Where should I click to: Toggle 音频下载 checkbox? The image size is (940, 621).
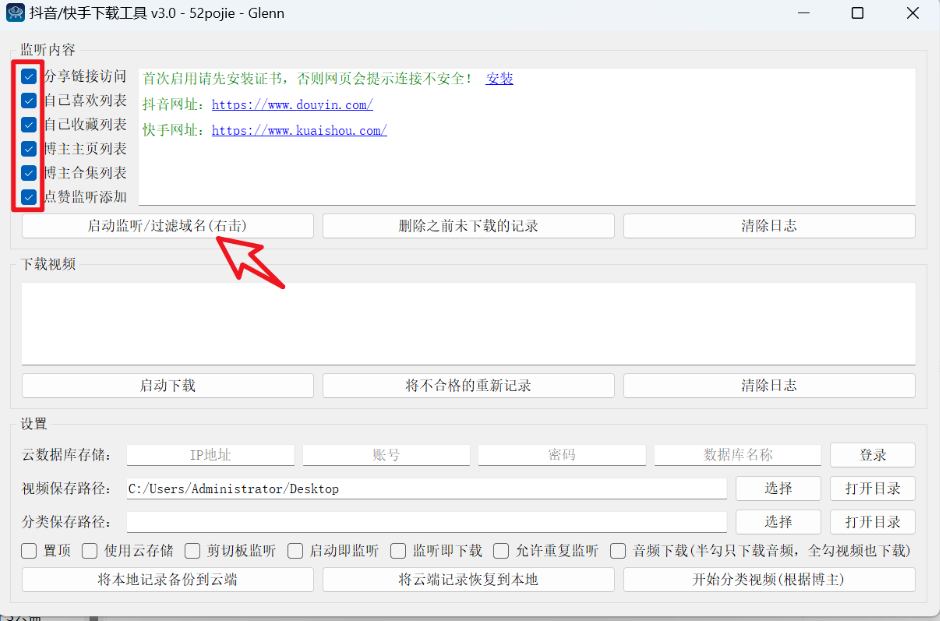point(618,551)
